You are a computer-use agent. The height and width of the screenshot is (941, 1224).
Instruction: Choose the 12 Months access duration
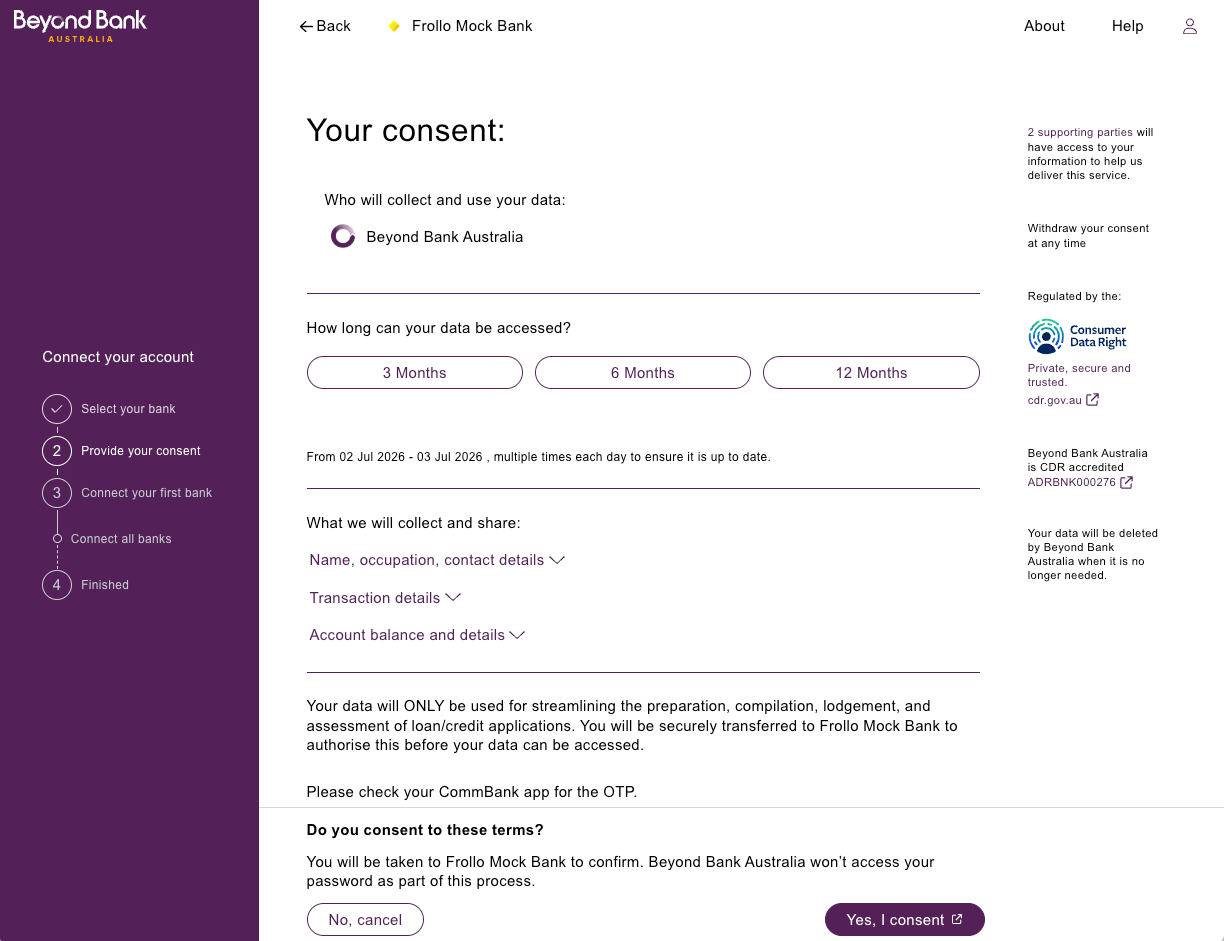tap(871, 372)
